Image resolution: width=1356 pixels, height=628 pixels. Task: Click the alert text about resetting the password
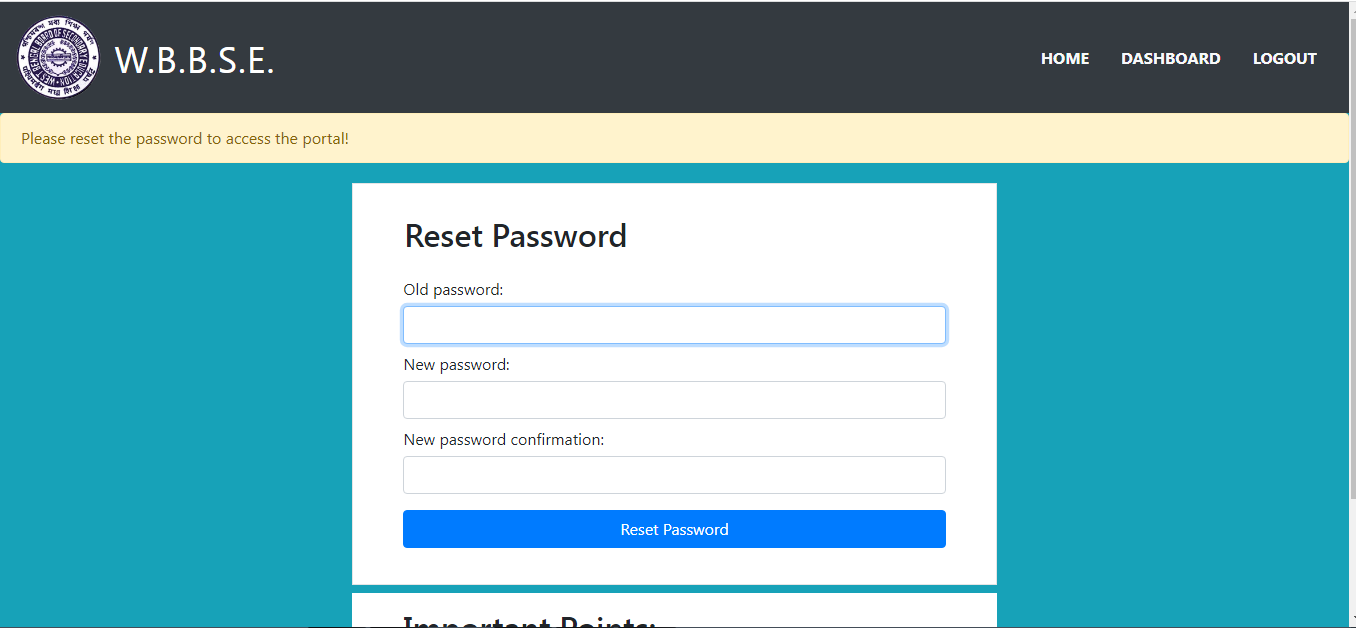pos(185,139)
